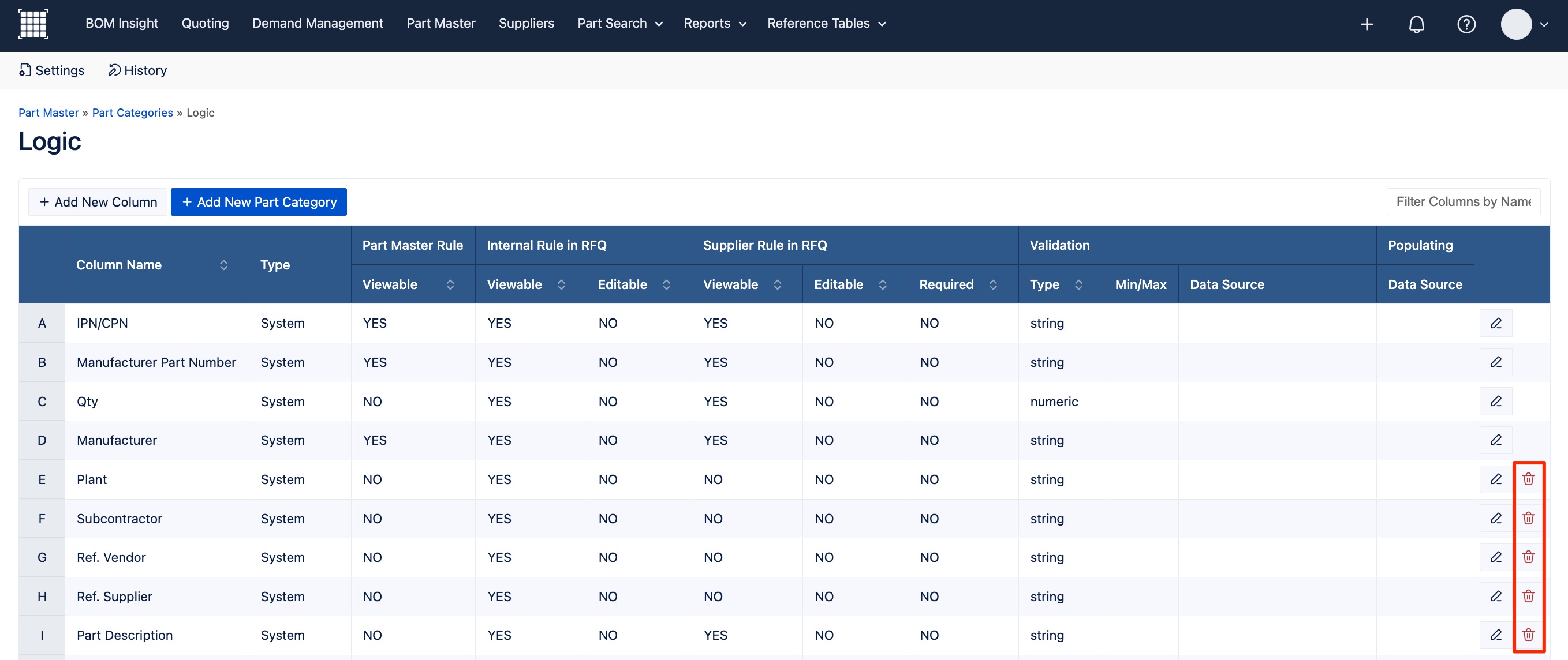The width and height of the screenshot is (1568, 660).
Task: Expand the Reference Tables menu
Action: pyautogui.click(x=826, y=24)
